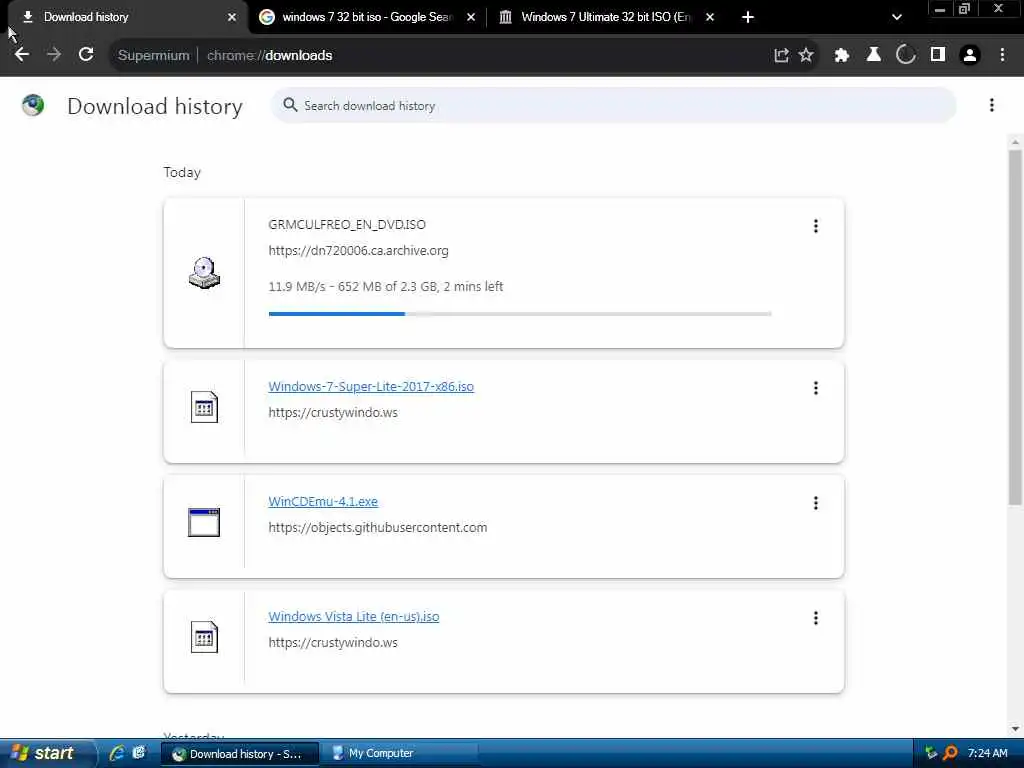Close the Windows 7 Ultimate ISO tab
Viewport: 1024px width, 768px height.
click(710, 17)
